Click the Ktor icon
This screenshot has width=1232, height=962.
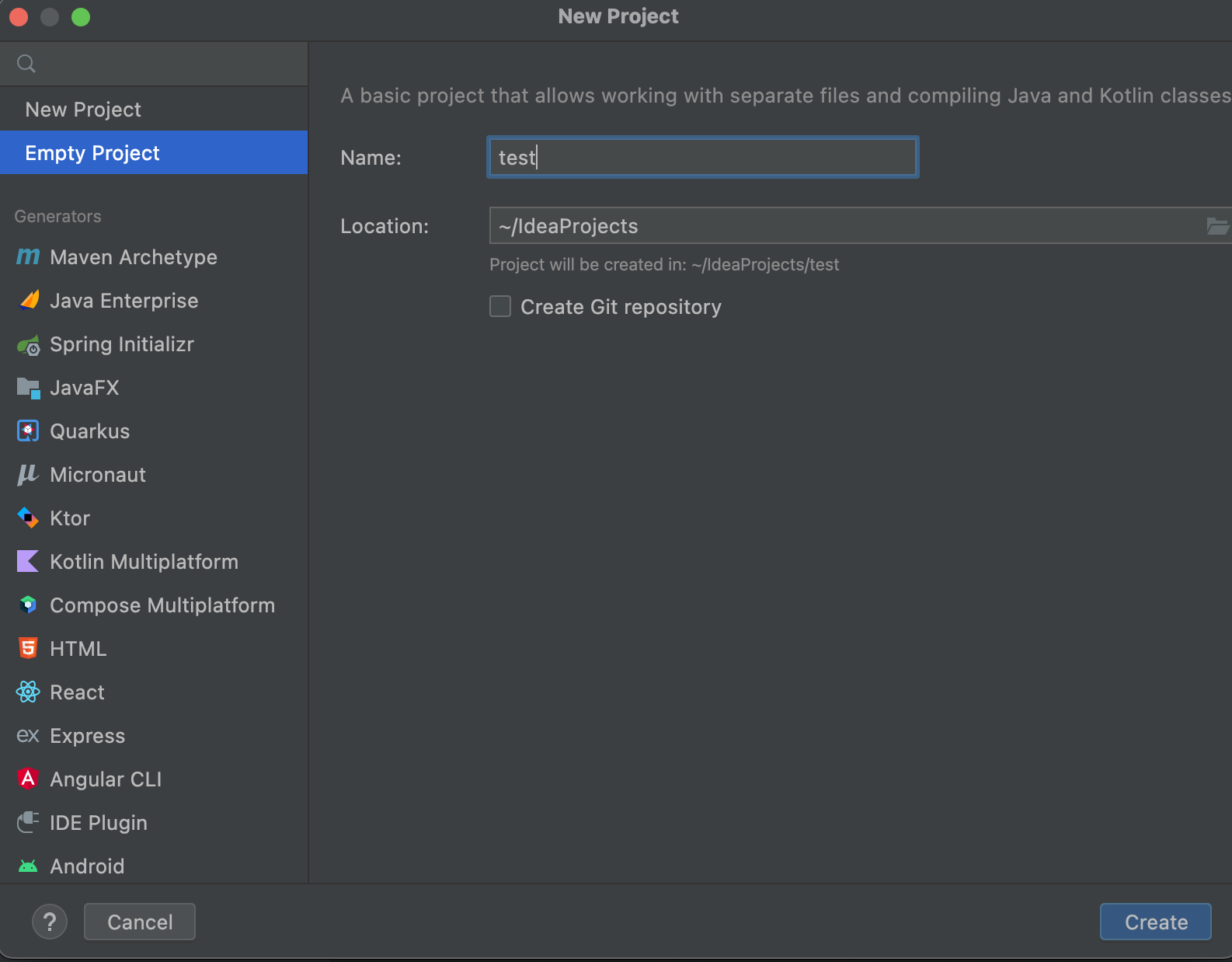pyautogui.click(x=28, y=518)
